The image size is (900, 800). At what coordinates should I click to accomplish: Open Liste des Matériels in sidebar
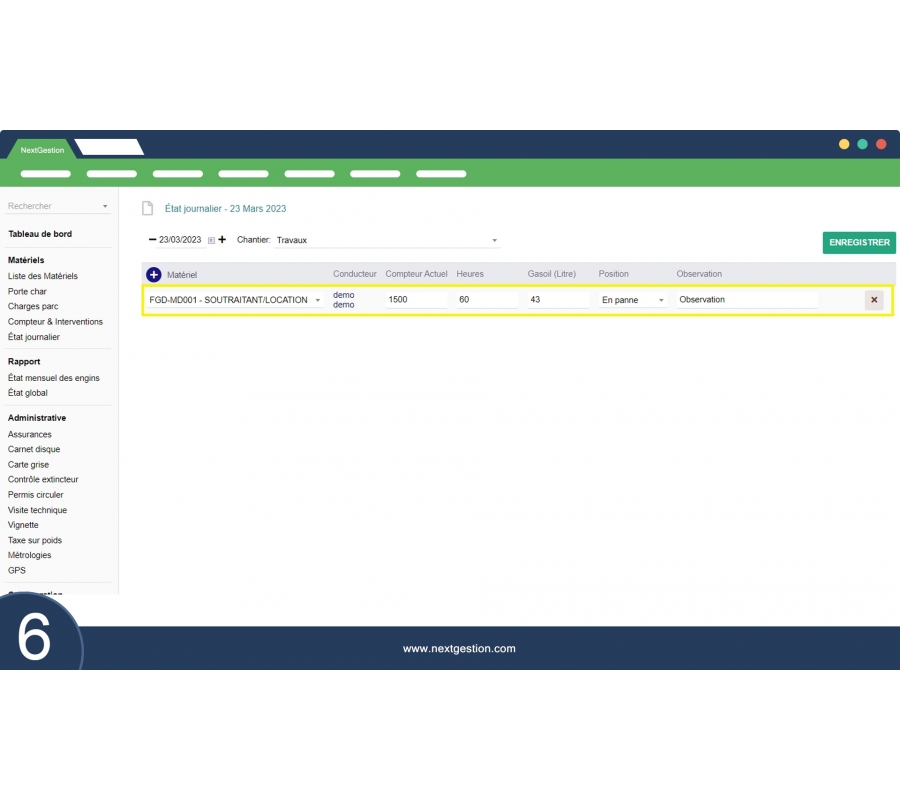click(x=43, y=276)
